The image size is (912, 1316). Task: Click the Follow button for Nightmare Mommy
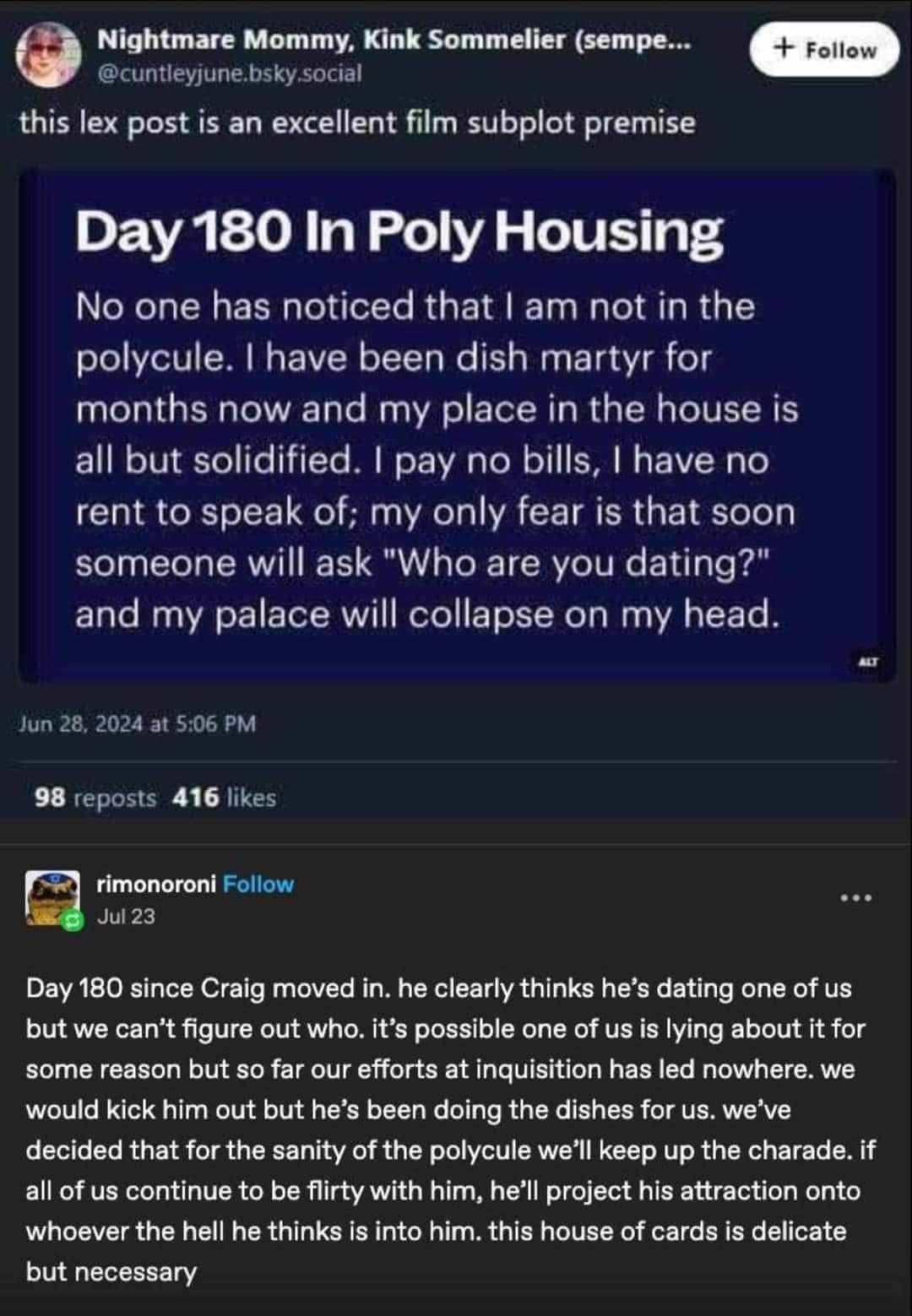coord(823,50)
